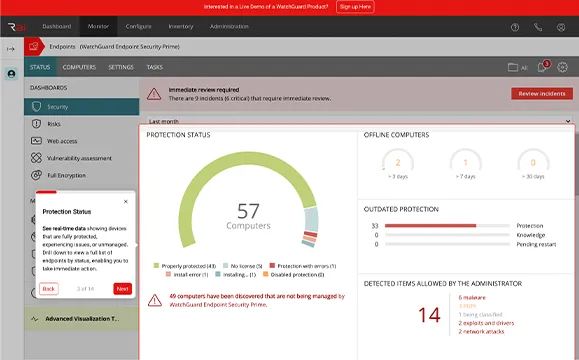The height and width of the screenshot is (360, 579).
Task: Switch to the SETTINGS tab
Action: pyautogui.click(x=121, y=67)
